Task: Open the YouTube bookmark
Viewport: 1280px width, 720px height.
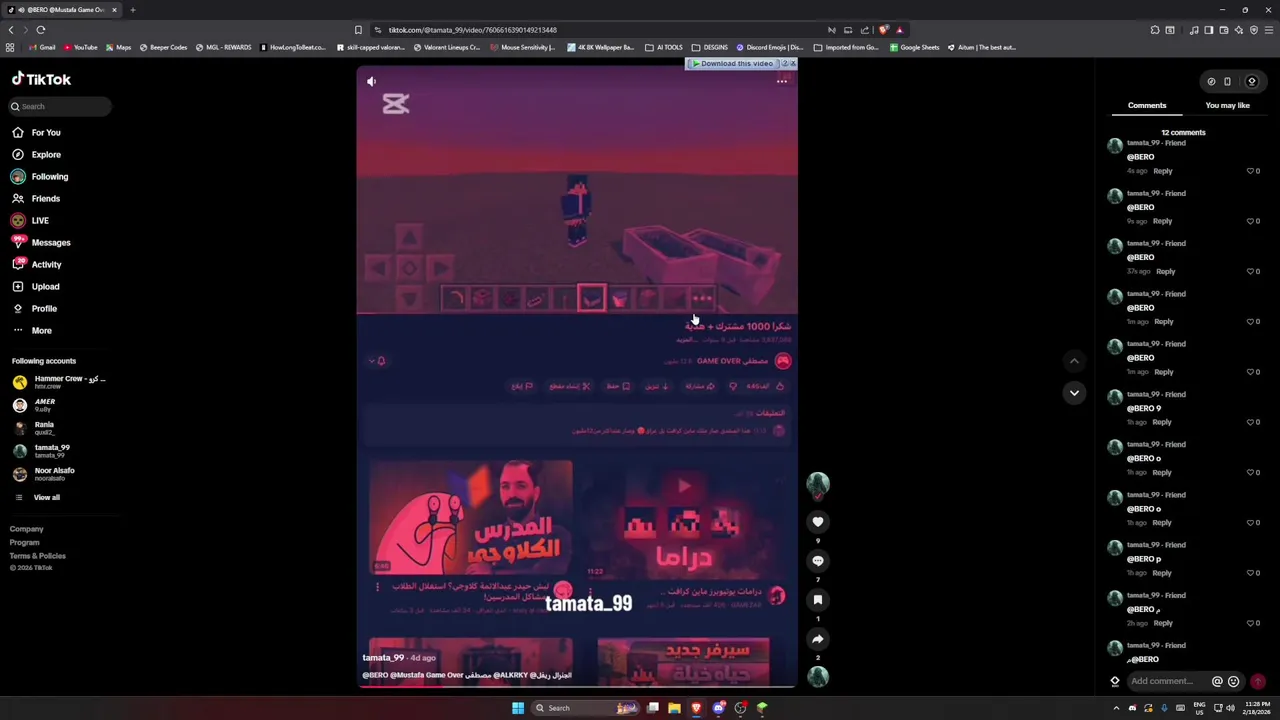Action: (81, 47)
